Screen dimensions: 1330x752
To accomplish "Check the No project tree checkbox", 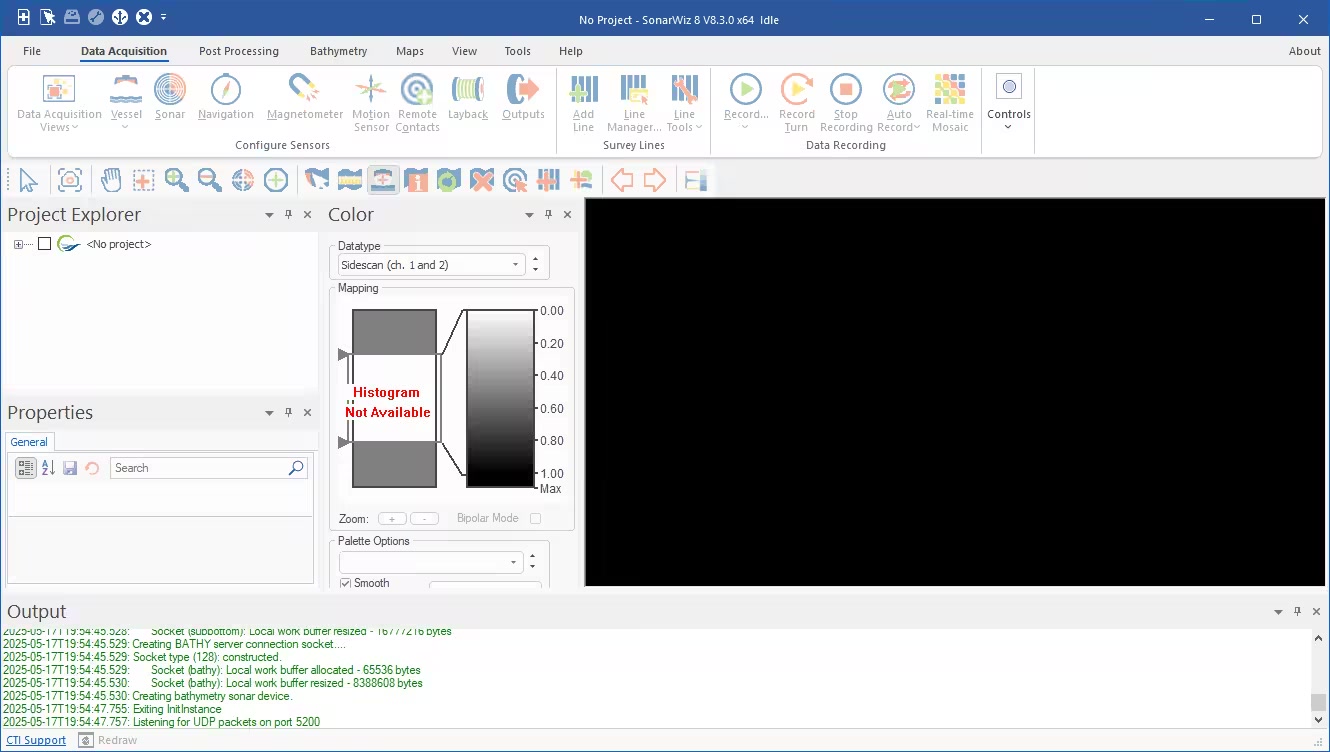I will tap(44, 244).
